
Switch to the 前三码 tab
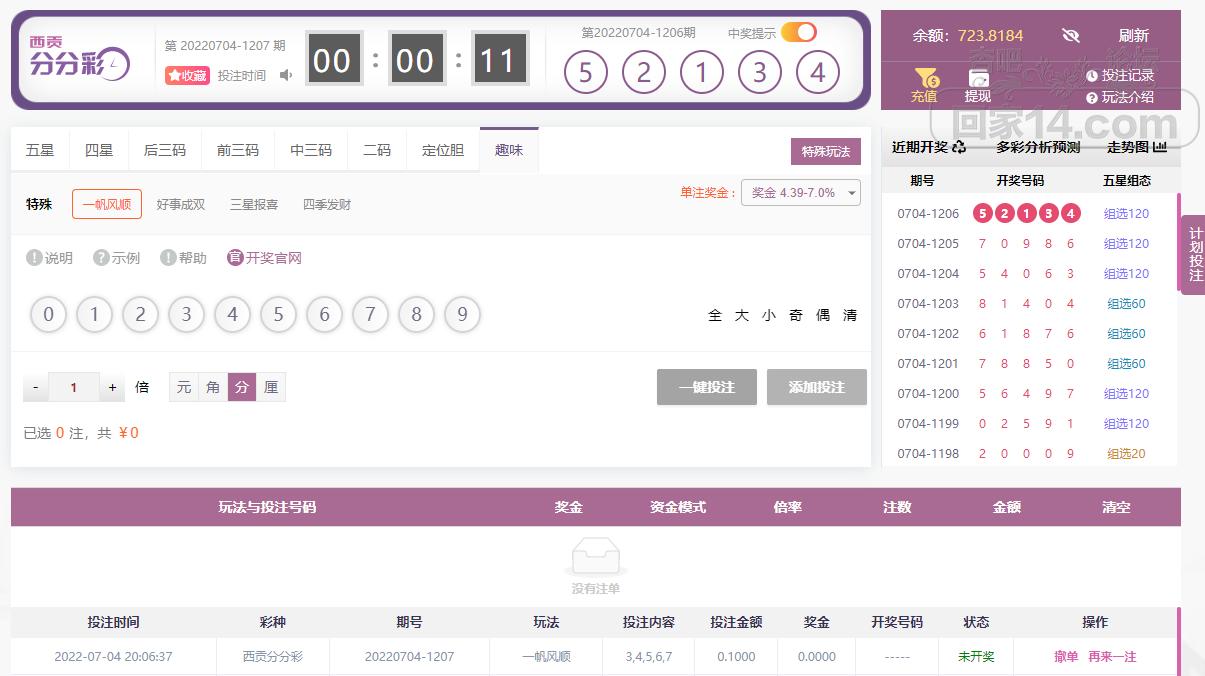(238, 150)
